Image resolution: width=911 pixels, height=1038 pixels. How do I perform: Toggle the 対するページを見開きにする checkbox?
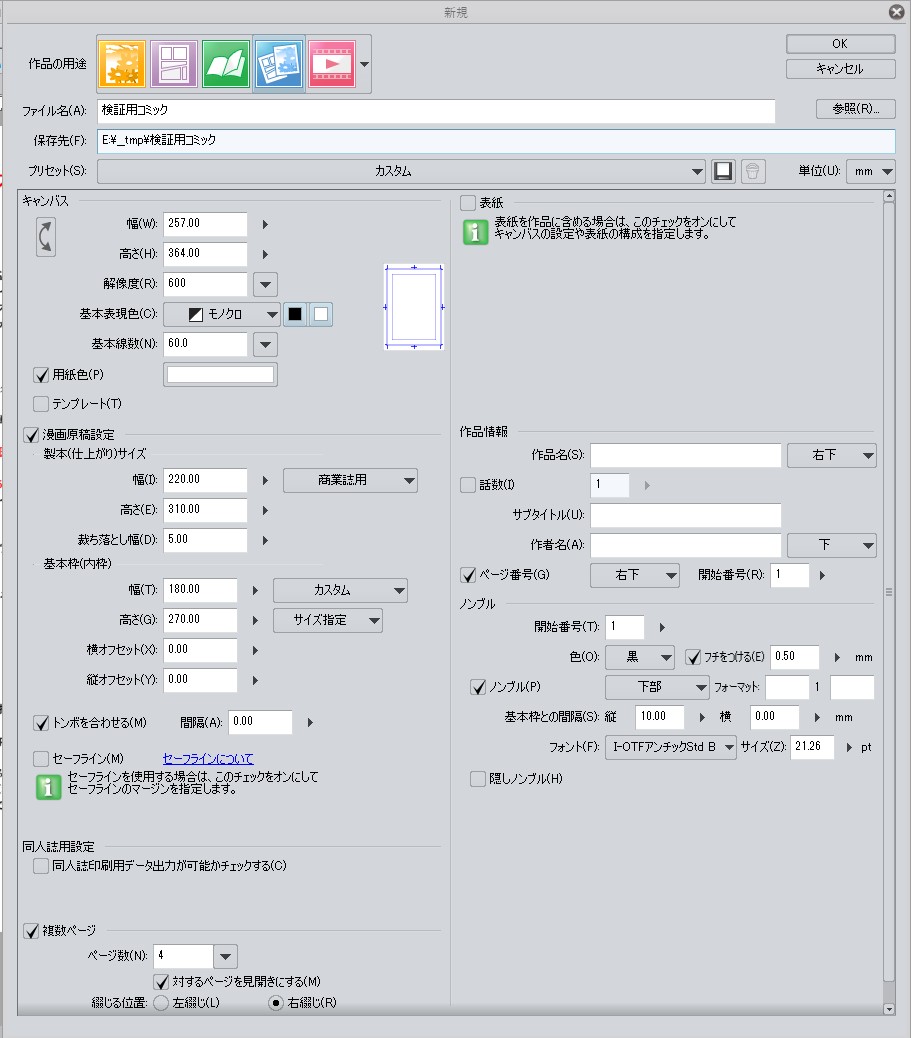pyautogui.click(x=161, y=982)
